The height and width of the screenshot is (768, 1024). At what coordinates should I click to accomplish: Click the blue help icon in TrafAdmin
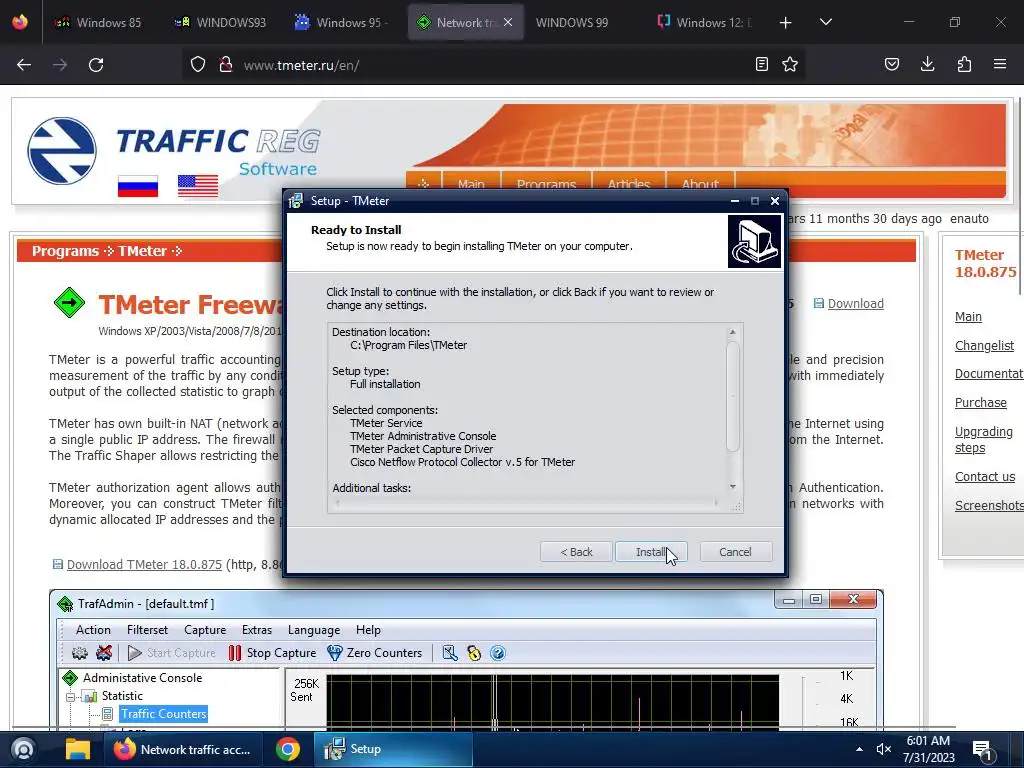click(x=498, y=653)
